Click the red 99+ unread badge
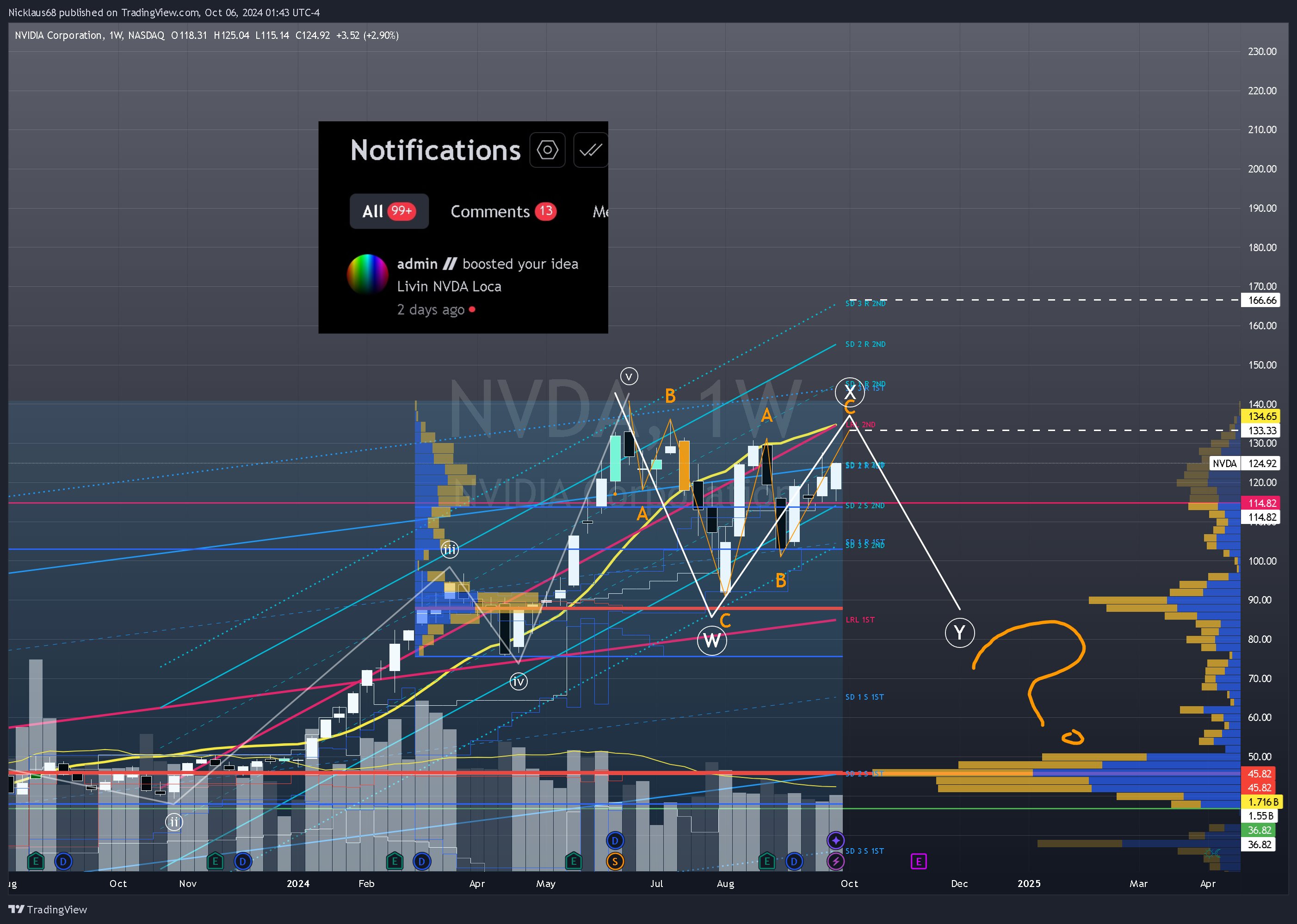 [401, 211]
